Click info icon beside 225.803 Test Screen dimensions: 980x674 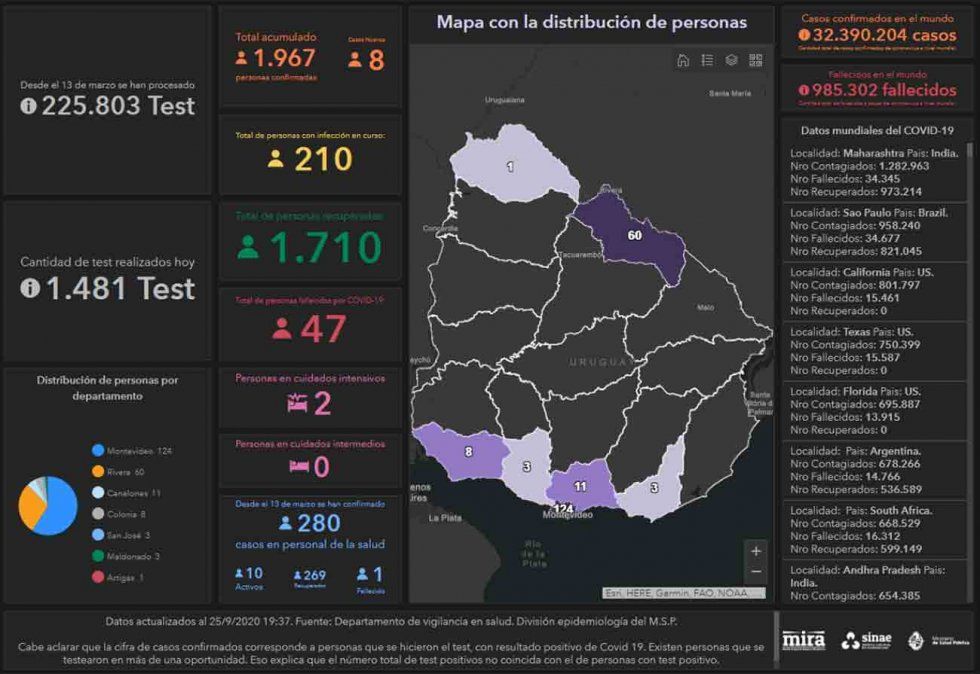[x=29, y=107]
